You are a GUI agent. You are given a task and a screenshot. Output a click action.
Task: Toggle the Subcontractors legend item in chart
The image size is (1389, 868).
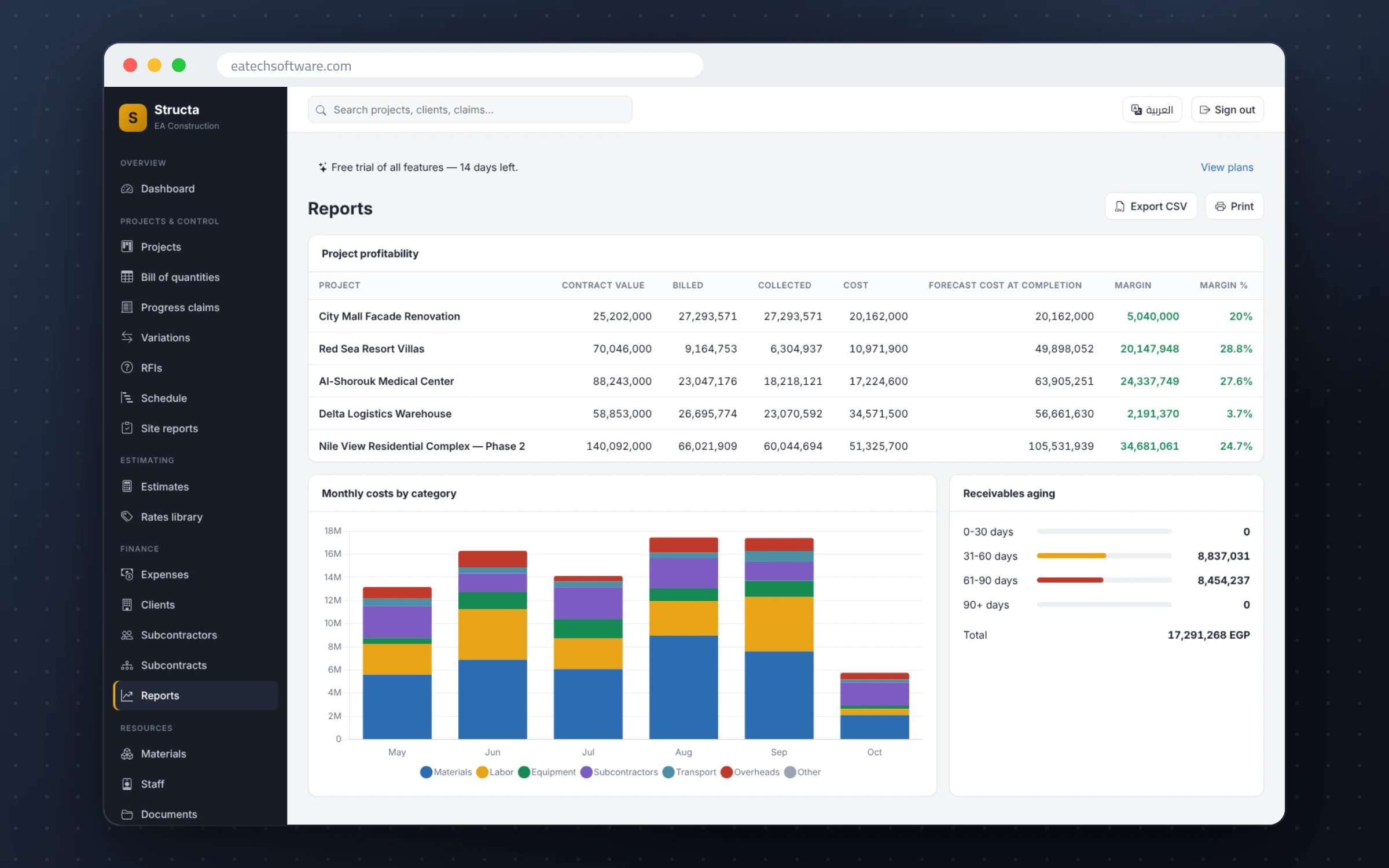[x=619, y=773]
